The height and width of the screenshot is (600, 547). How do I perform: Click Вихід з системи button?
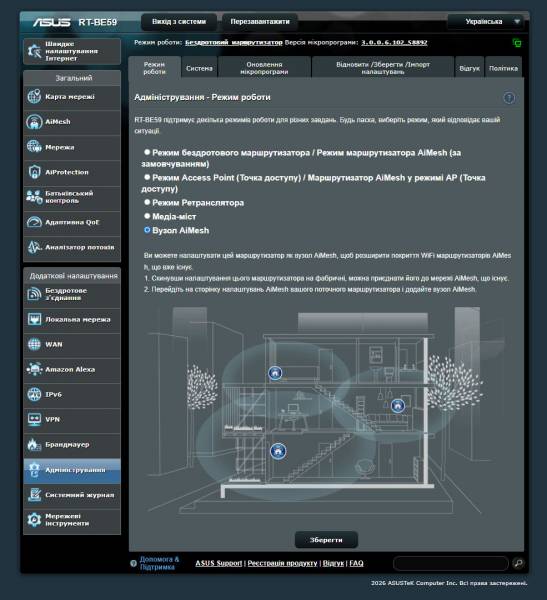point(179,22)
